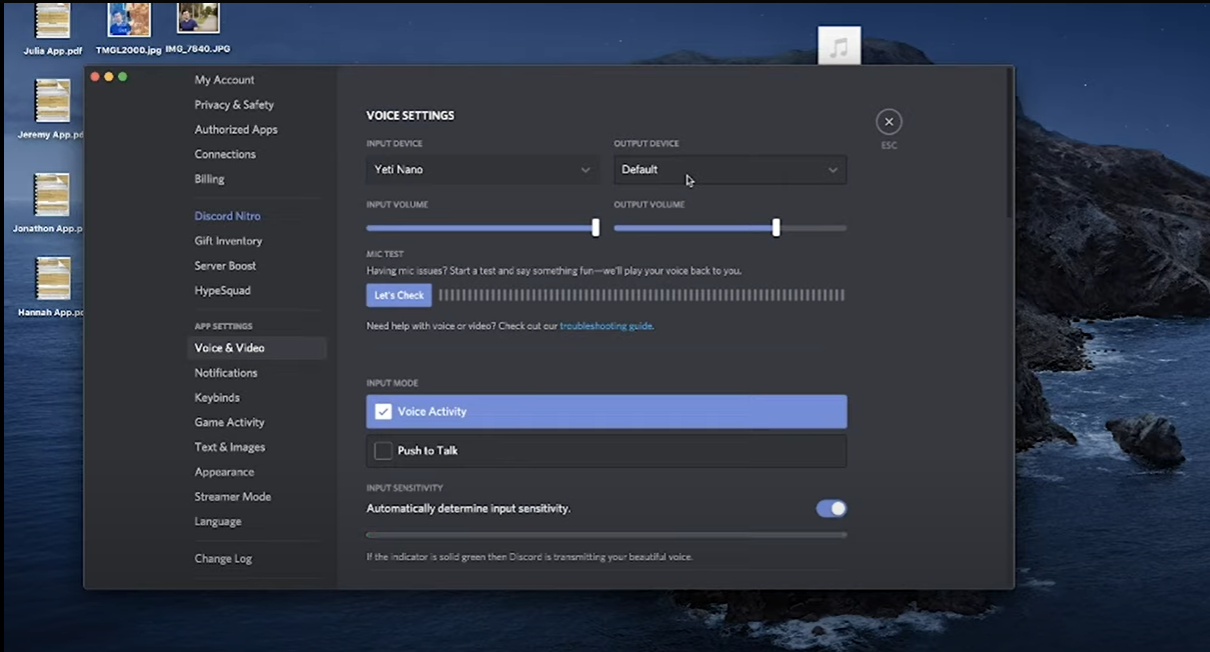The image size is (1210, 652).
Task: Open the Change Log
Action: (223, 559)
